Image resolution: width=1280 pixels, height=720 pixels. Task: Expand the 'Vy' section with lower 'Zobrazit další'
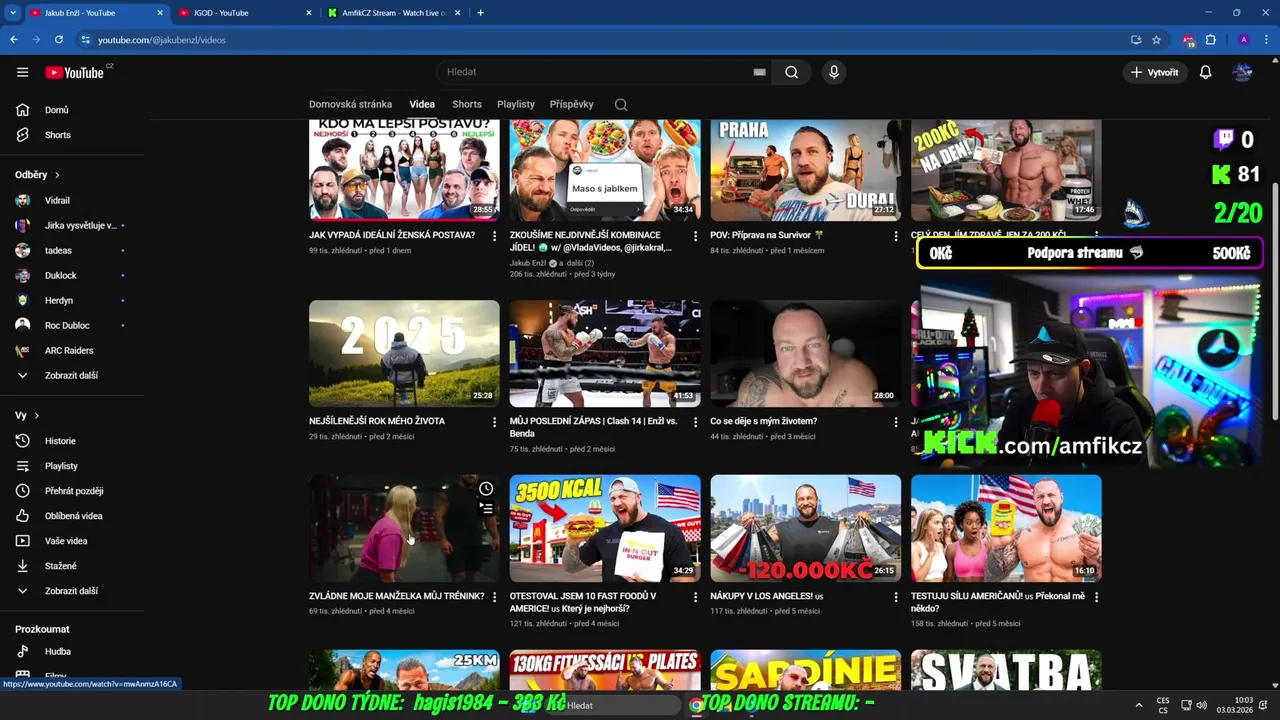click(72, 591)
